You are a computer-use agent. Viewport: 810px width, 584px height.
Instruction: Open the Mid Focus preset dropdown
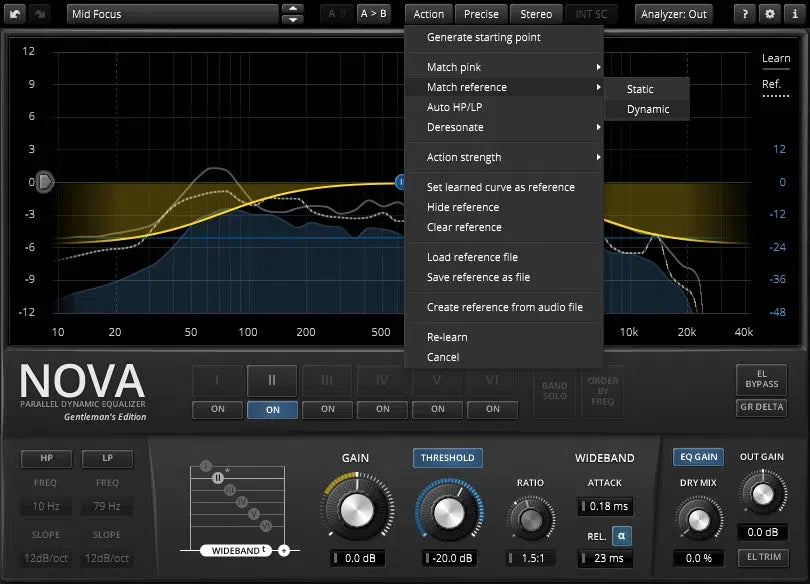tap(172, 14)
